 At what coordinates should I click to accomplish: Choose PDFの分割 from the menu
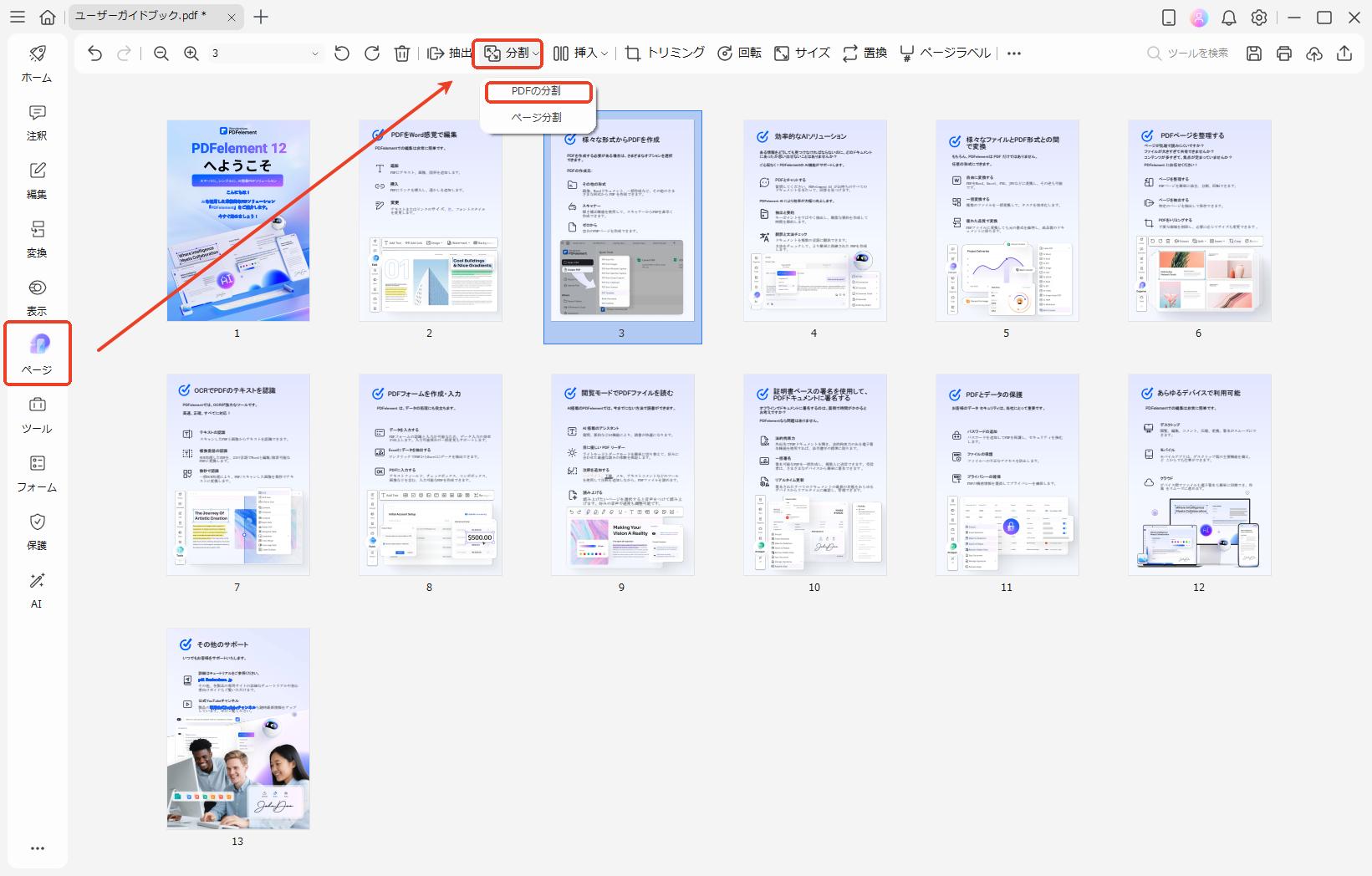tap(537, 91)
